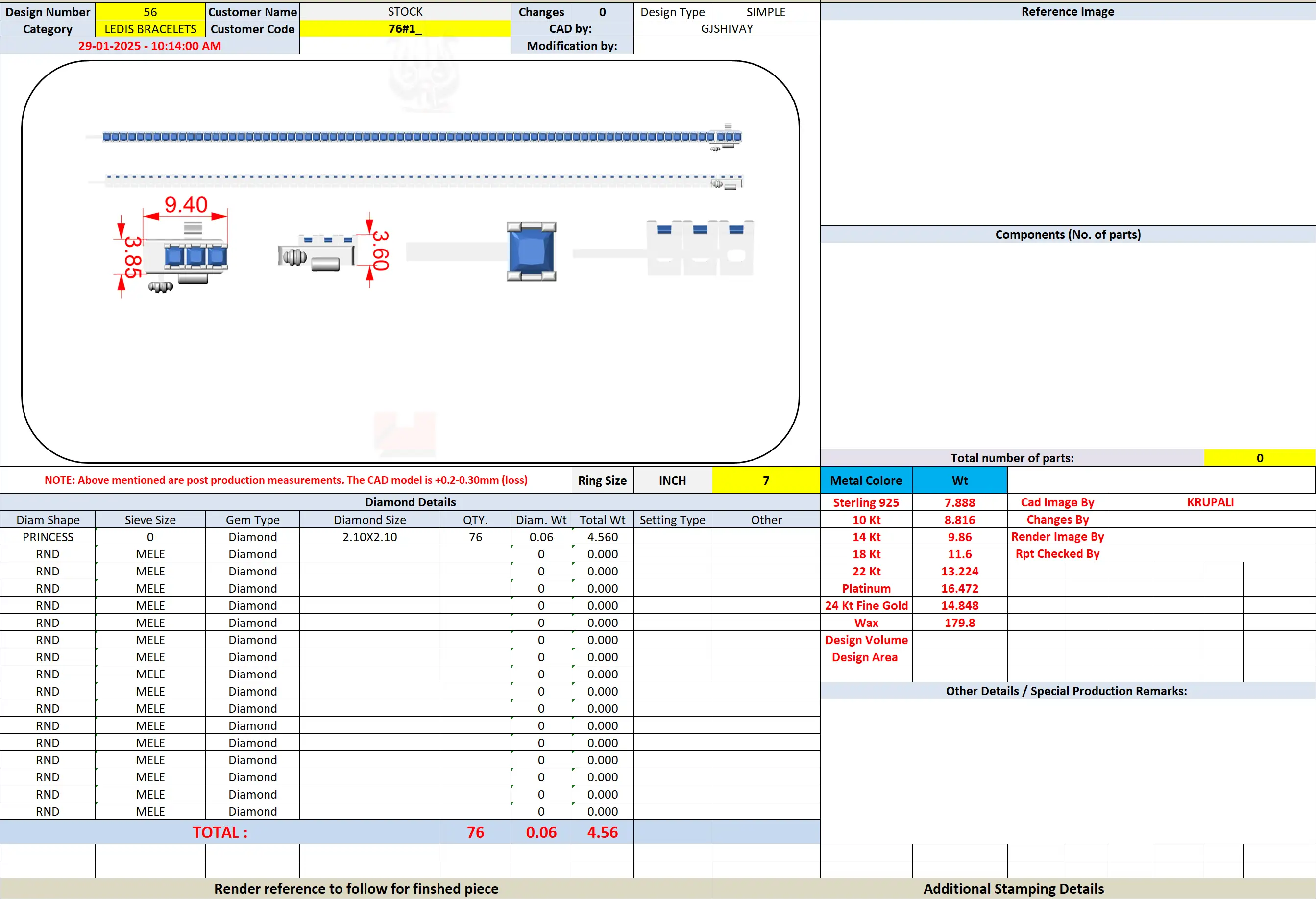Click the blue Metal Colore header cell
This screenshot has width=1316, height=899.
click(x=866, y=480)
